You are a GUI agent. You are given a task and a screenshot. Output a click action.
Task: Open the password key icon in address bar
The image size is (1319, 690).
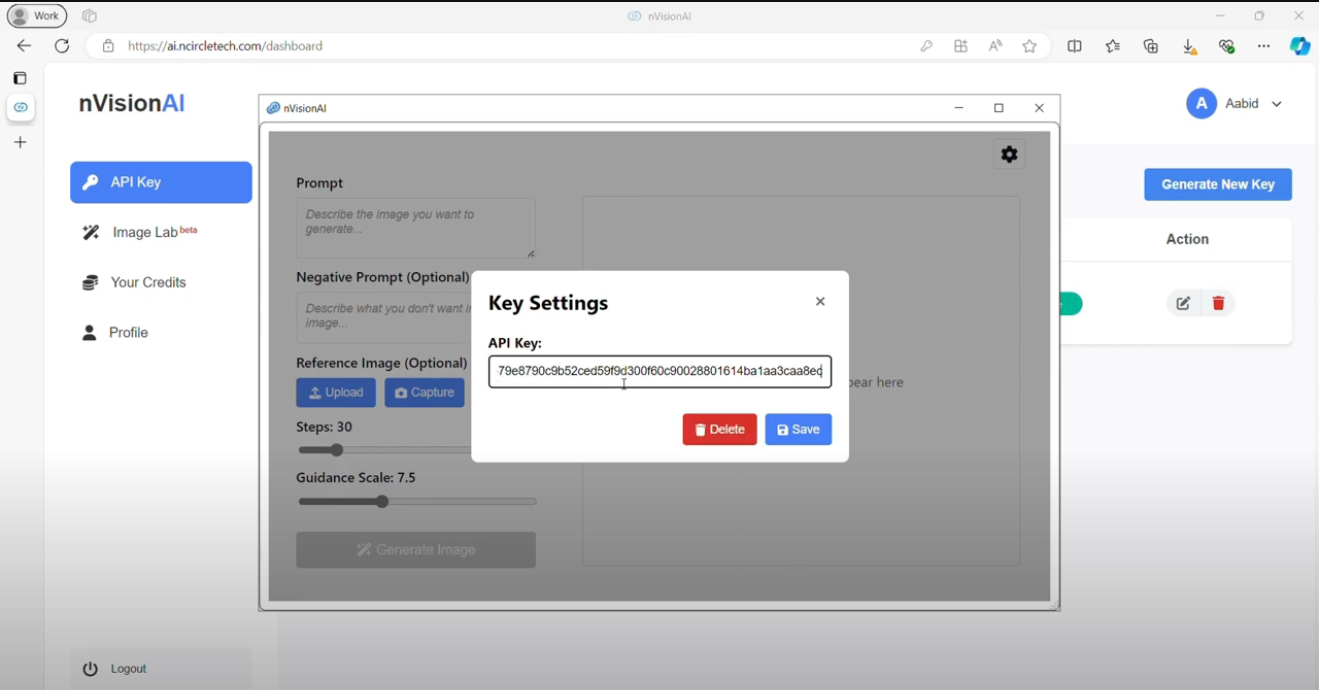pyautogui.click(x=927, y=46)
